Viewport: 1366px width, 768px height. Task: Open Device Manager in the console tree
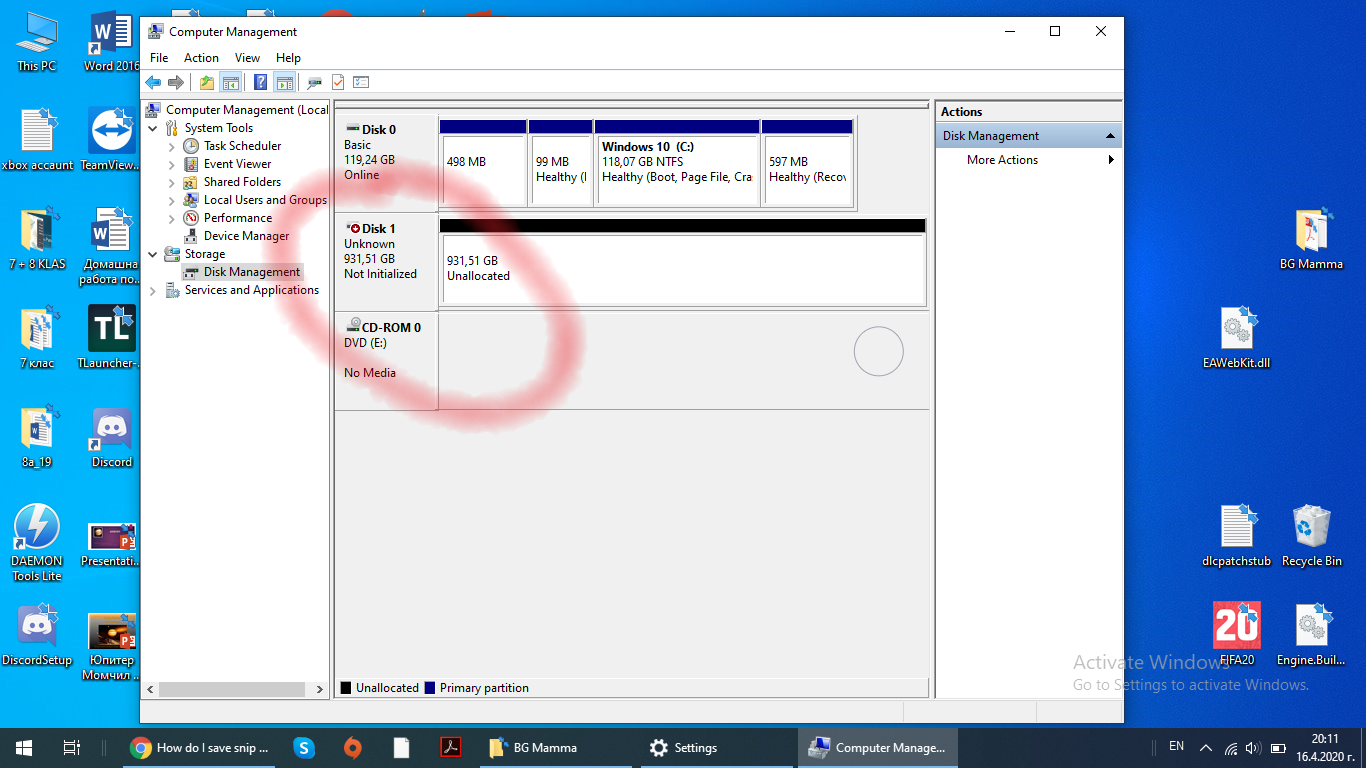pos(246,236)
